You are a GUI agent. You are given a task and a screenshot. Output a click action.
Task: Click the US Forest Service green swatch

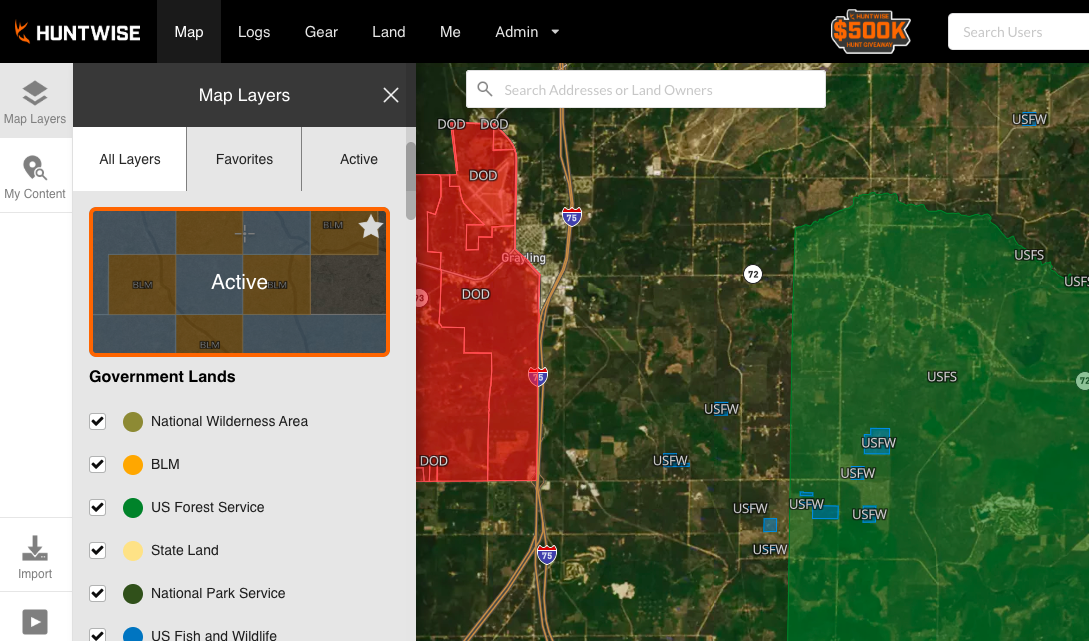(133, 508)
